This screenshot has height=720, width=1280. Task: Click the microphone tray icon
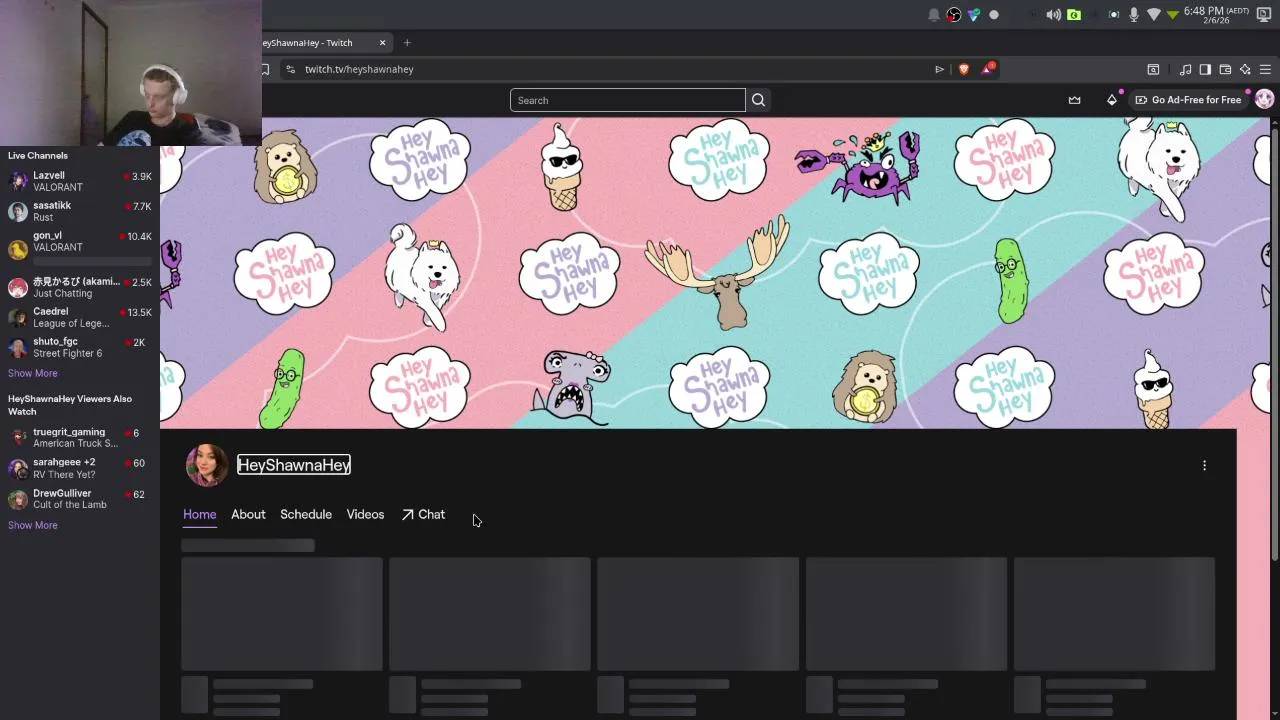pos(1133,14)
